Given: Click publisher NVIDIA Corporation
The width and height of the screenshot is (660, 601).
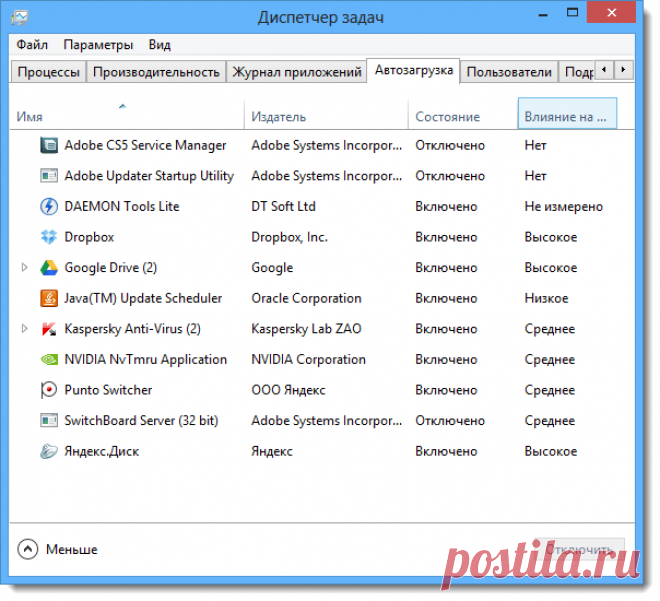Looking at the screenshot, I should [309, 359].
